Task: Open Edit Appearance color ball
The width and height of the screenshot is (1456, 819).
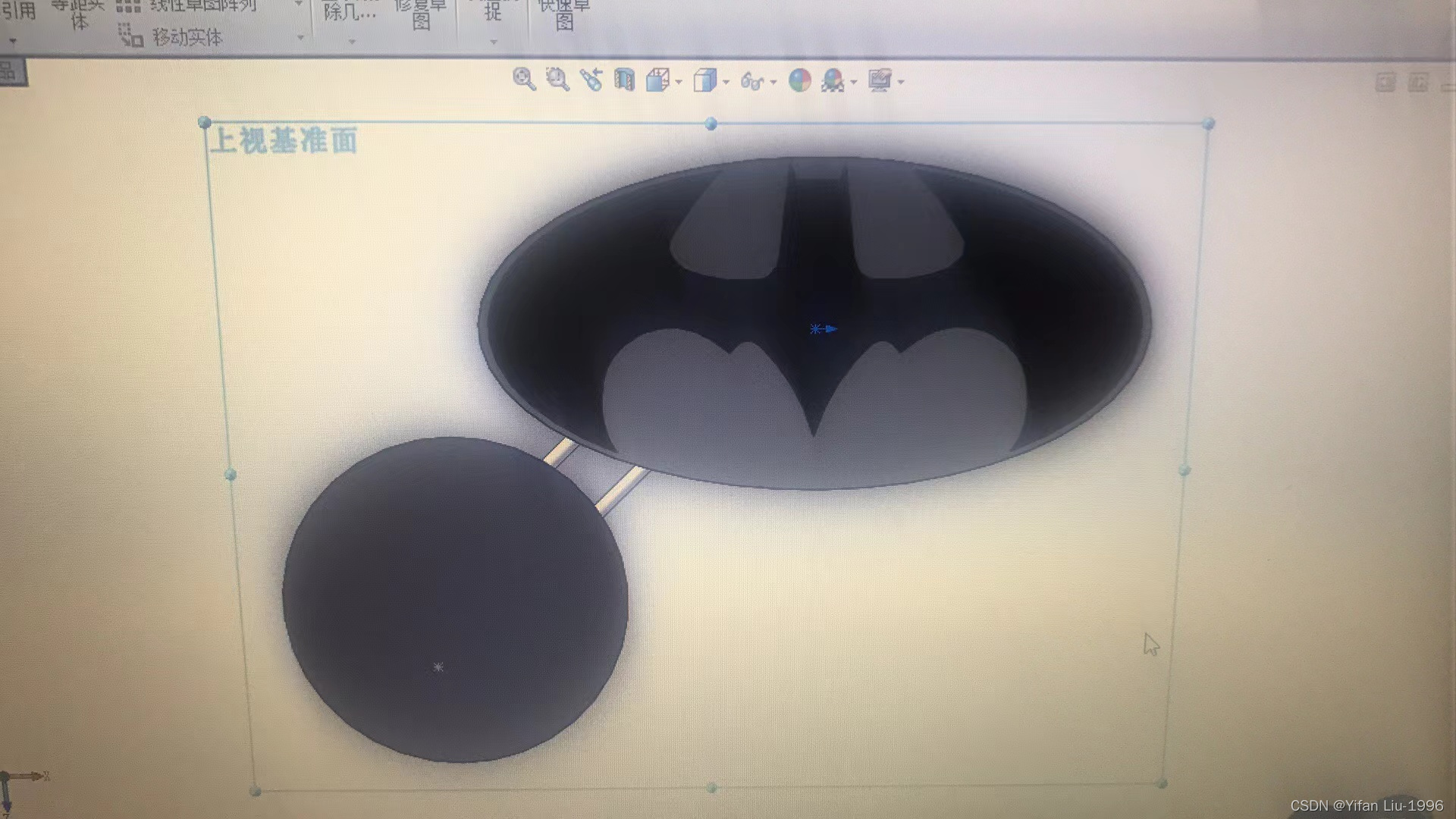Action: [799, 80]
